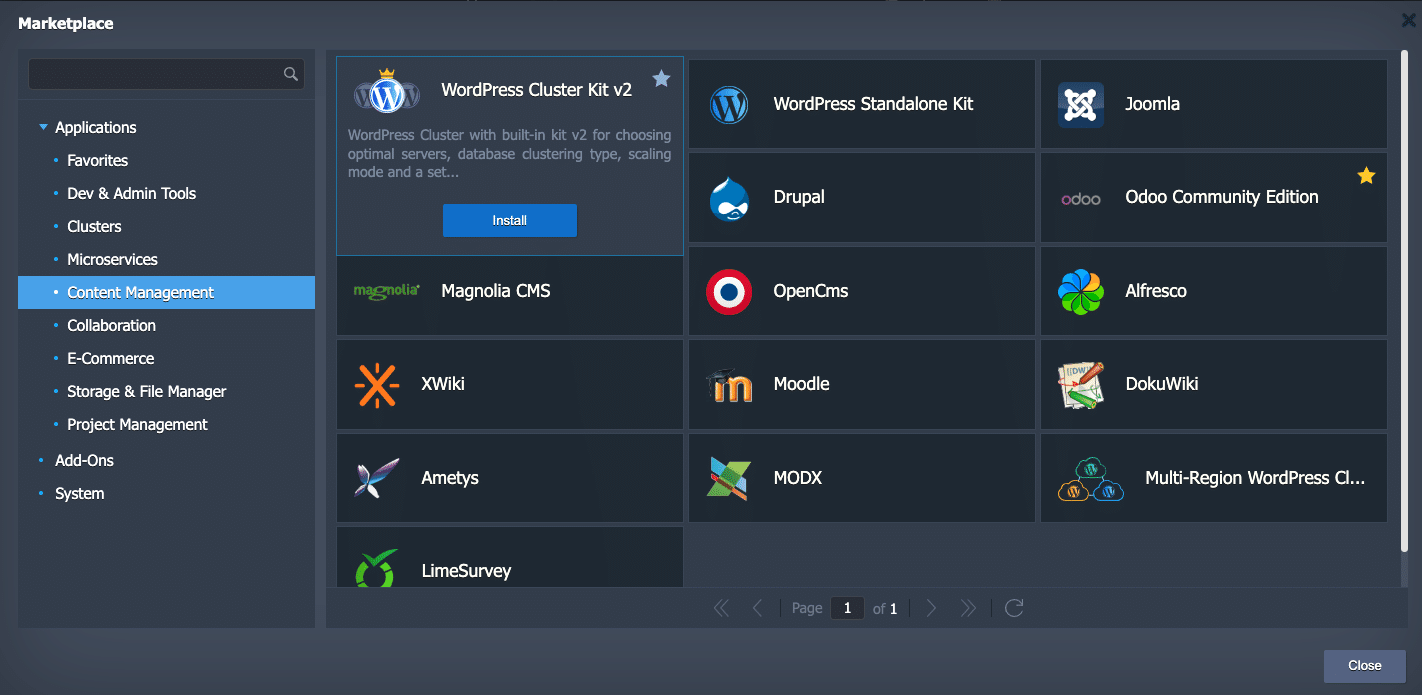Viewport: 1422px width, 695px height.
Task: Expand the System category
Action: [79, 494]
